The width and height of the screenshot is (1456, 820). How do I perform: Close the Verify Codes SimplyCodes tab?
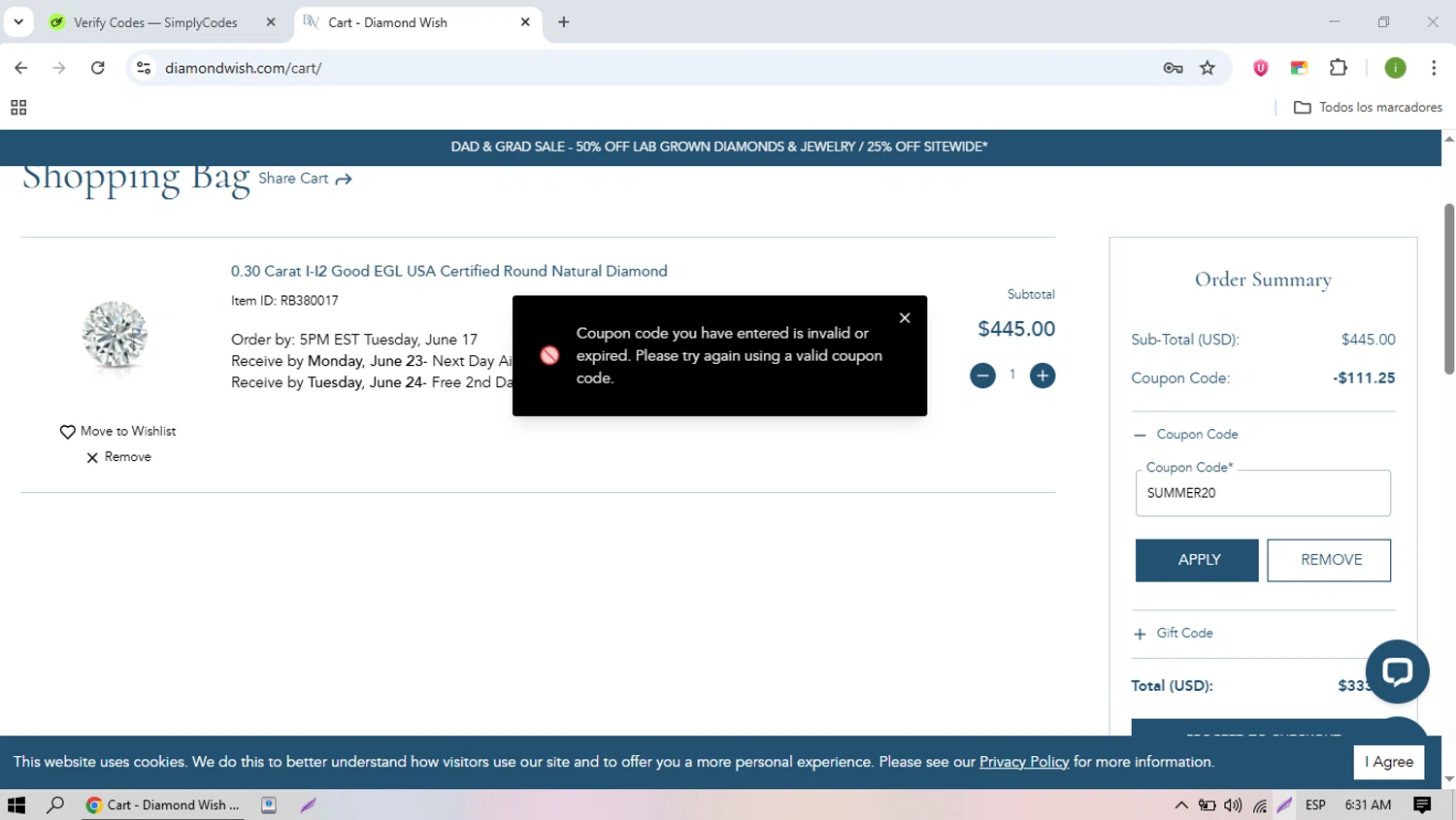coord(271,21)
